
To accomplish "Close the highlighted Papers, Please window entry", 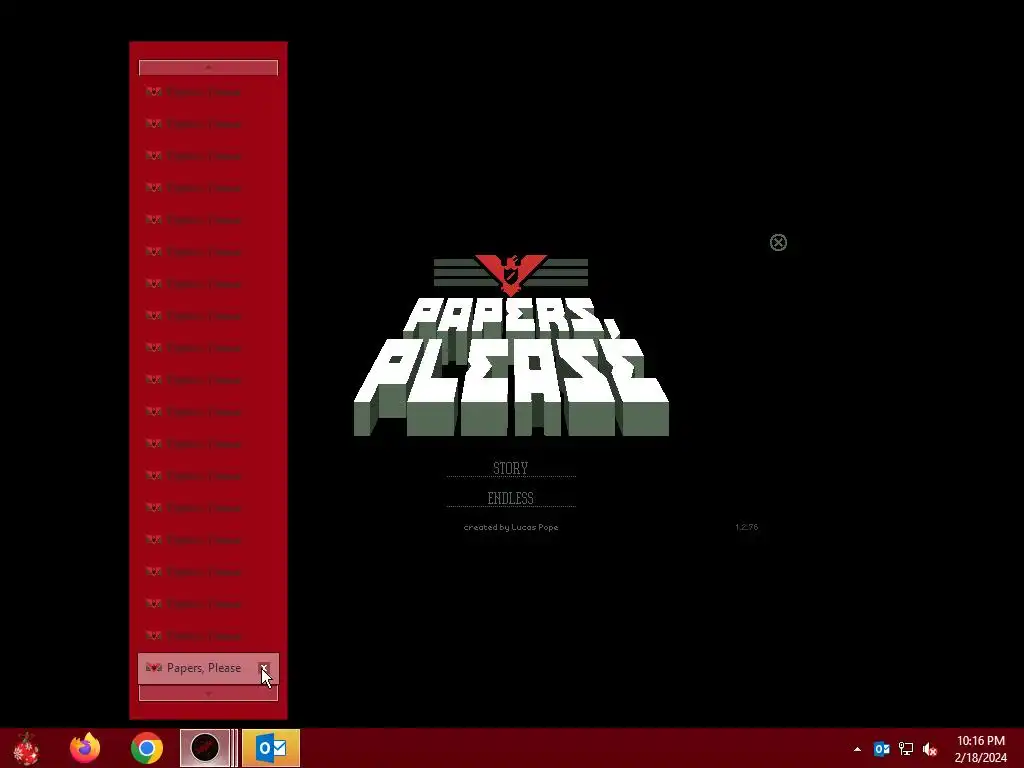I will coord(264,667).
